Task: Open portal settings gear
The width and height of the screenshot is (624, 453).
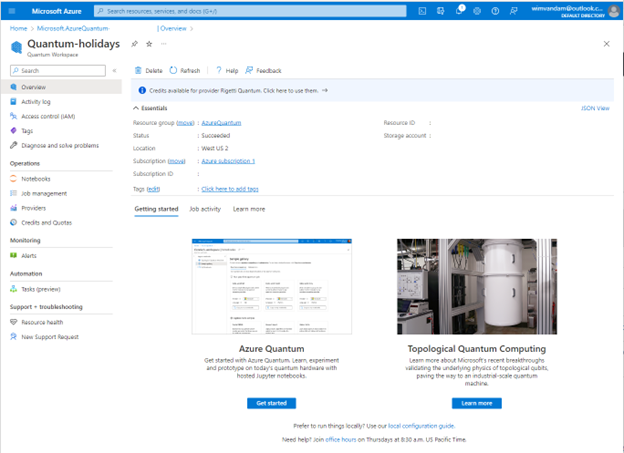Action: point(479,11)
